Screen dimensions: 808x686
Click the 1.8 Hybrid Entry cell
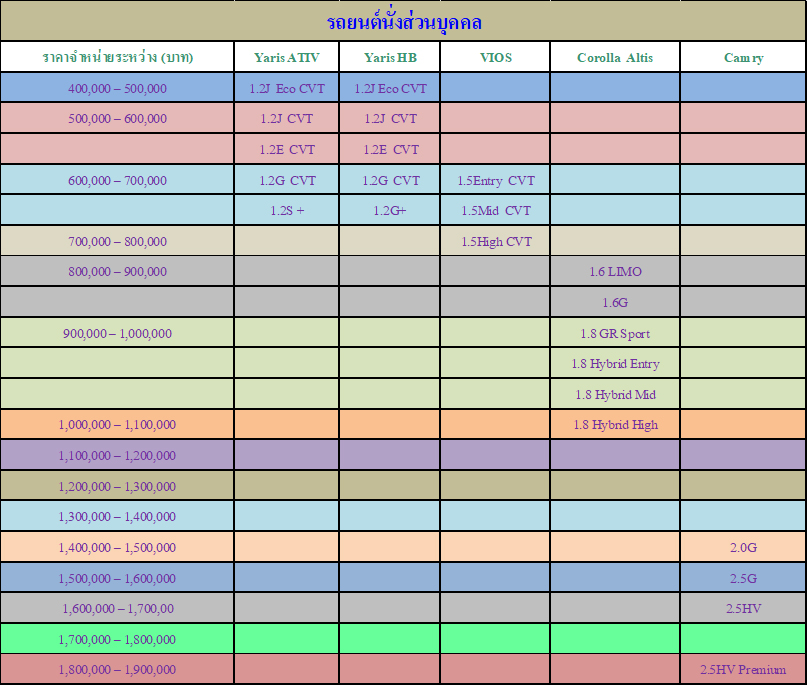(615, 363)
